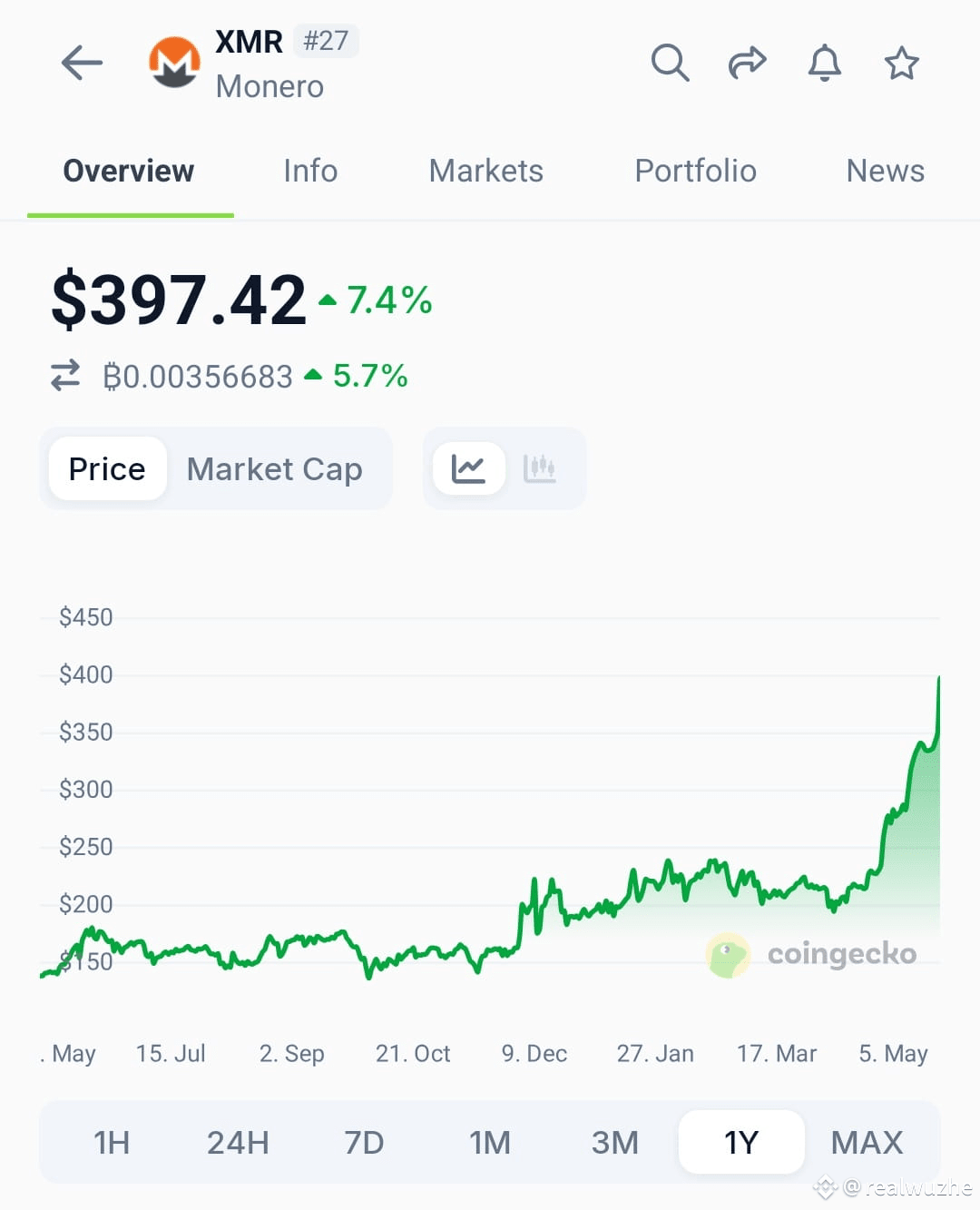Open the Info tab
980x1210 pixels.
(310, 171)
